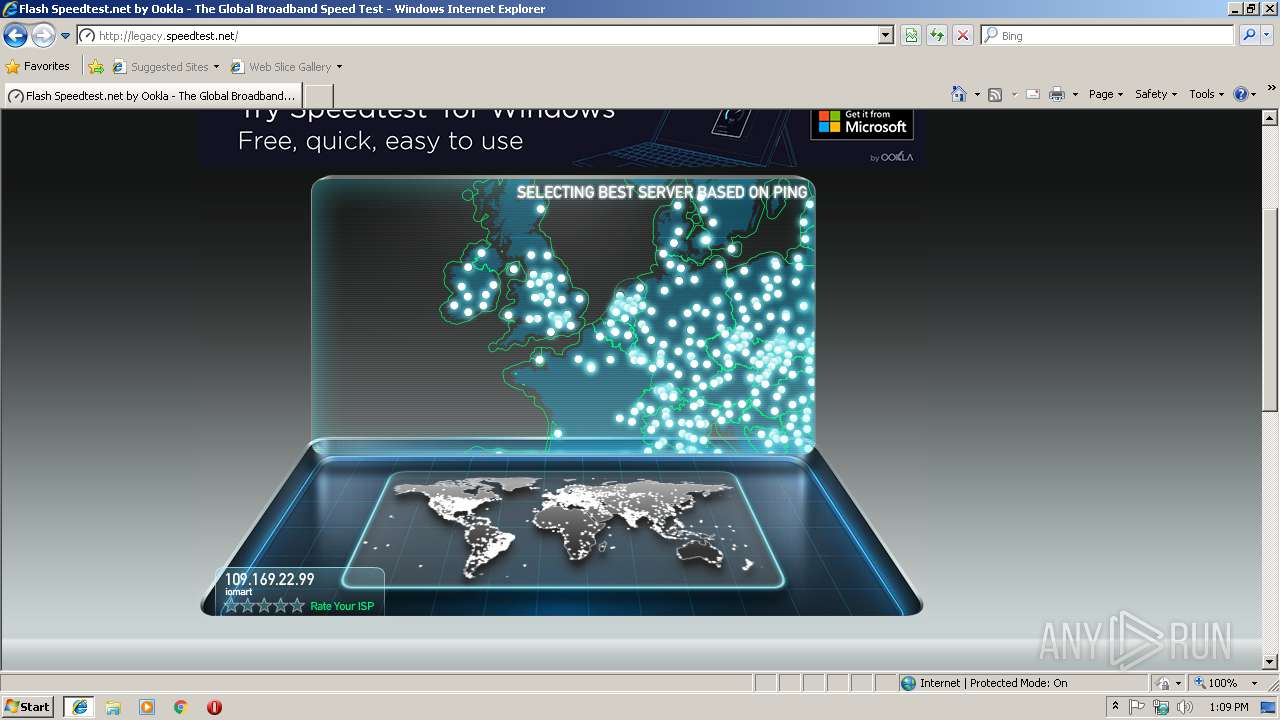This screenshot has width=1280, height=720.
Task: Click the Europe server map display
Action: click(x=563, y=314)
